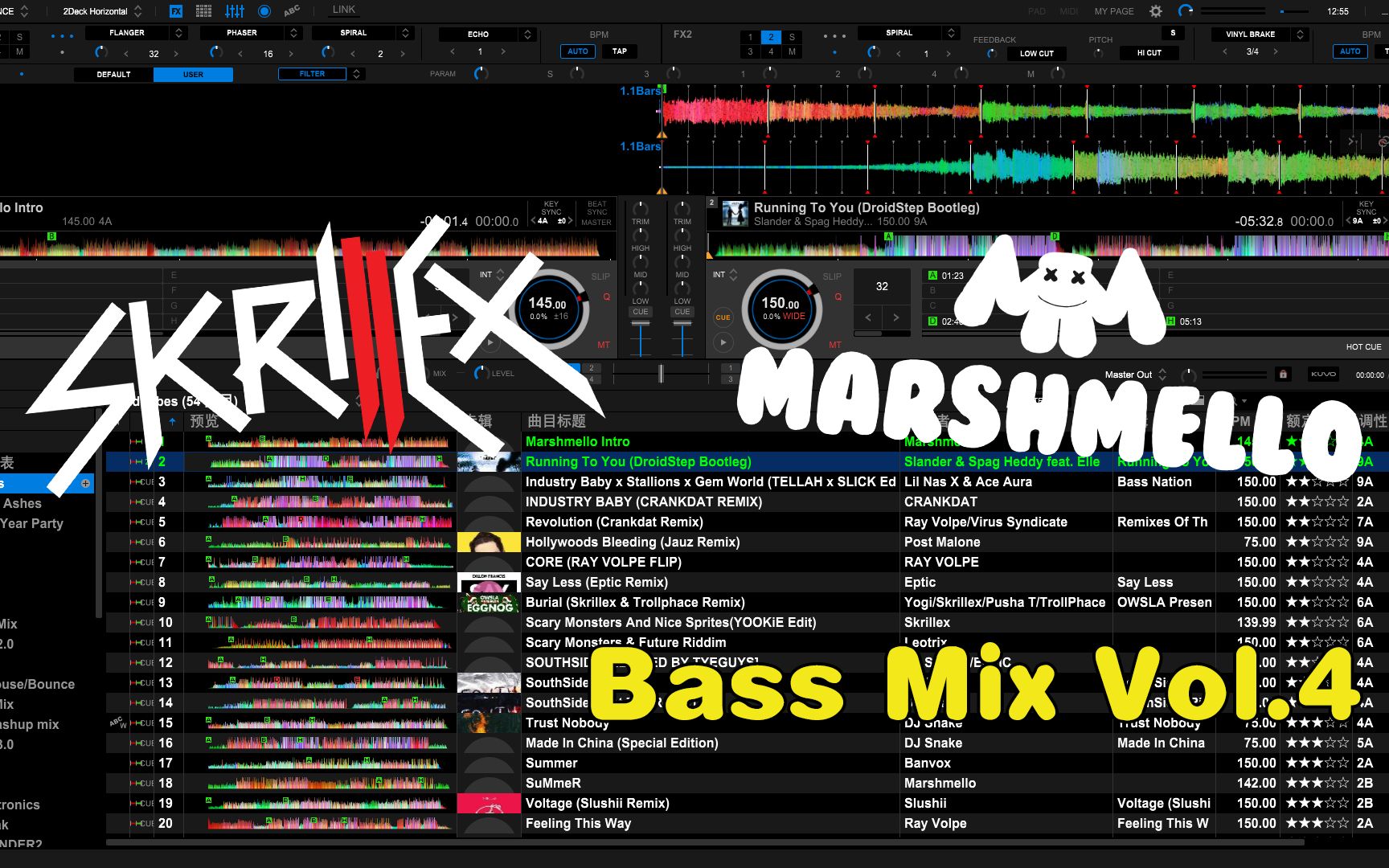Toggle FX1 BPM AUTO mode

[578, 51]
